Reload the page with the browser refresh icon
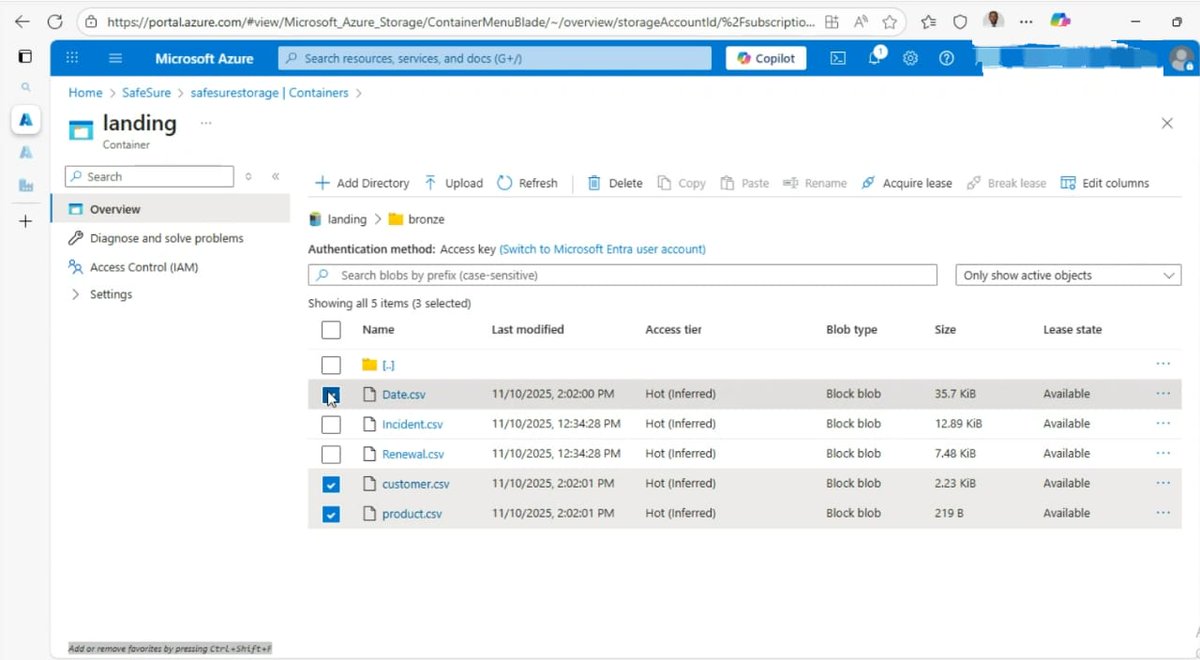This screenshot has width=1200, height=660. pyautogui.click(x=55, y=21)
